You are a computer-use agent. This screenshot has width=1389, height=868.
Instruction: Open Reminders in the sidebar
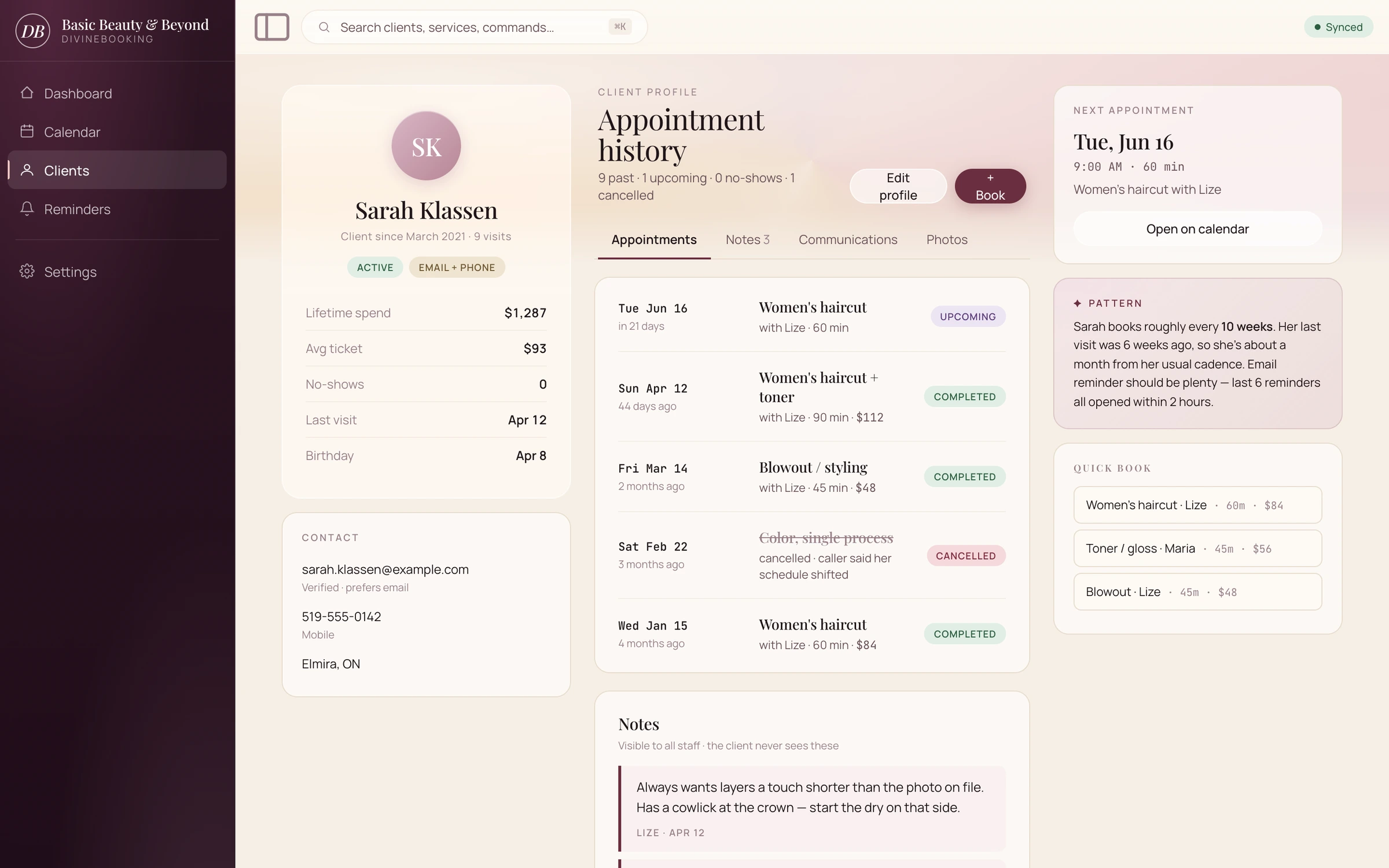pos(117,209)
